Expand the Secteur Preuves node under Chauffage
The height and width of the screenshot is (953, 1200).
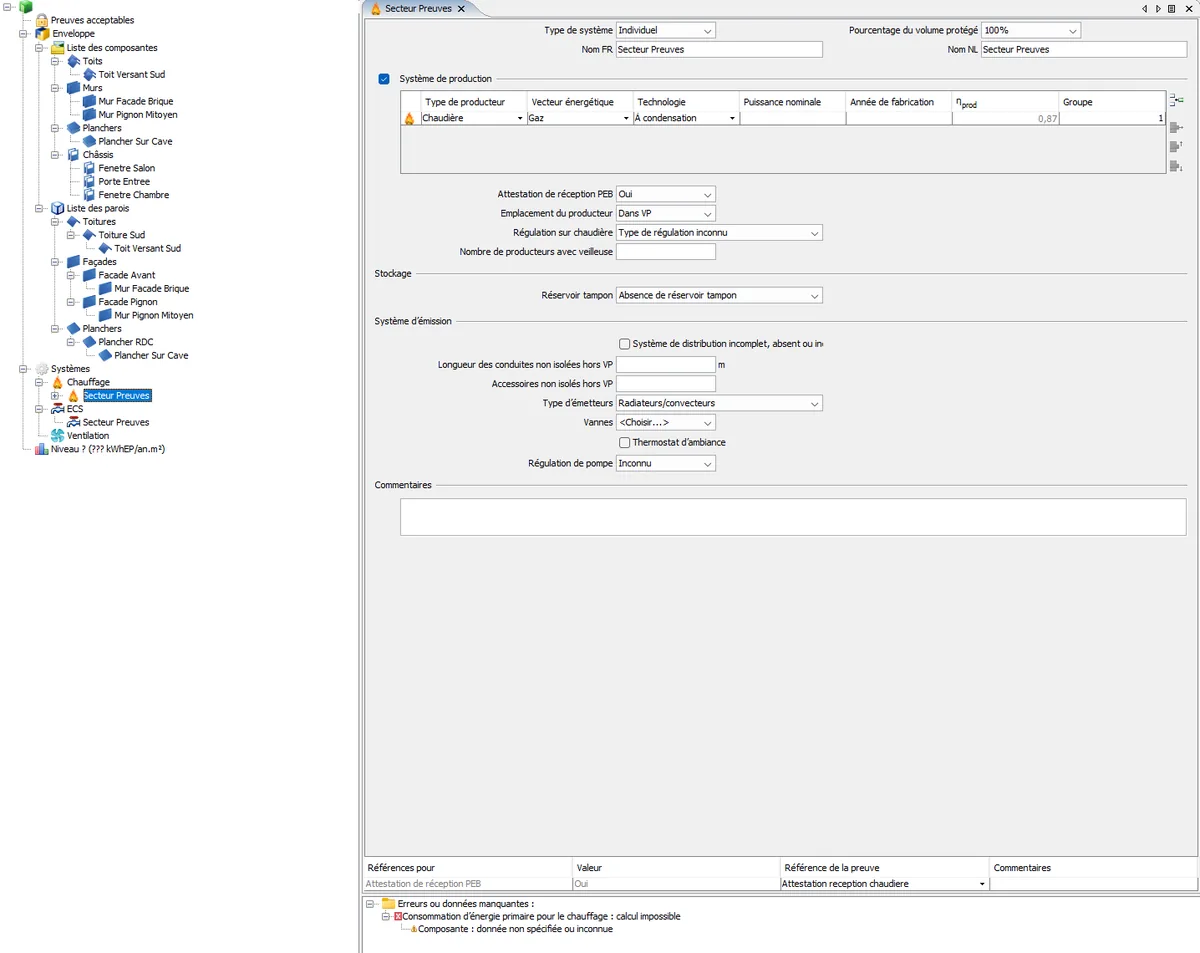pyautogui.click(x=56, y=396)
